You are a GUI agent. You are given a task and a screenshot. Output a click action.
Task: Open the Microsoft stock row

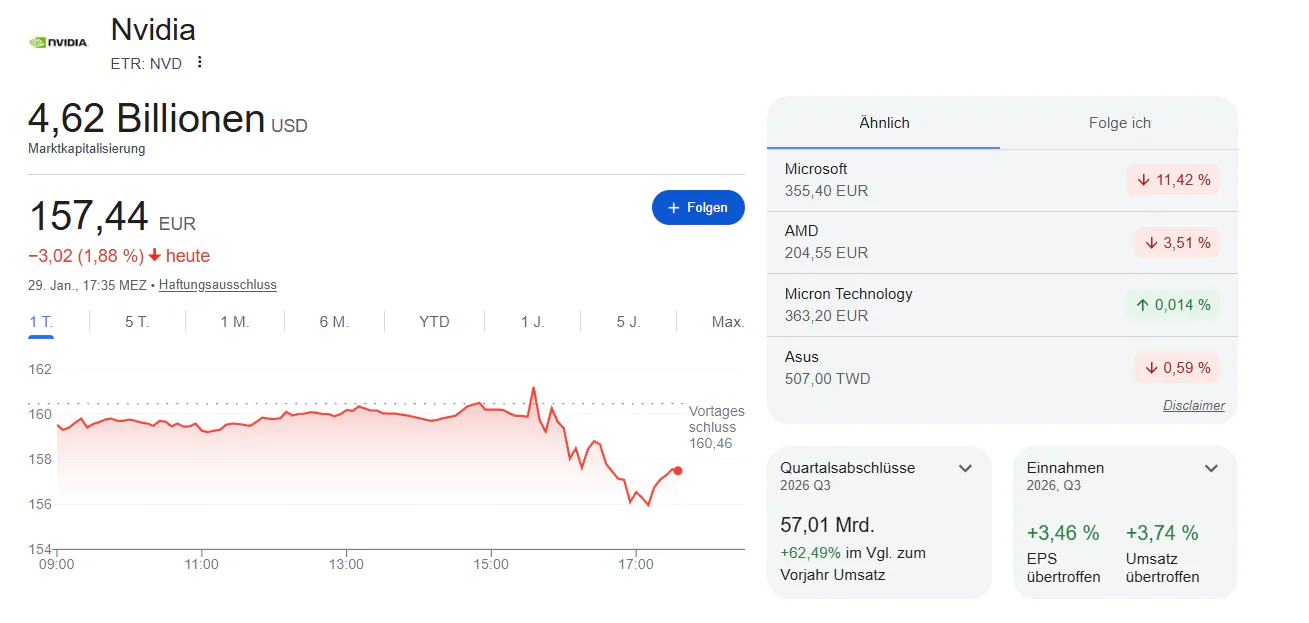tap(900, 180)
